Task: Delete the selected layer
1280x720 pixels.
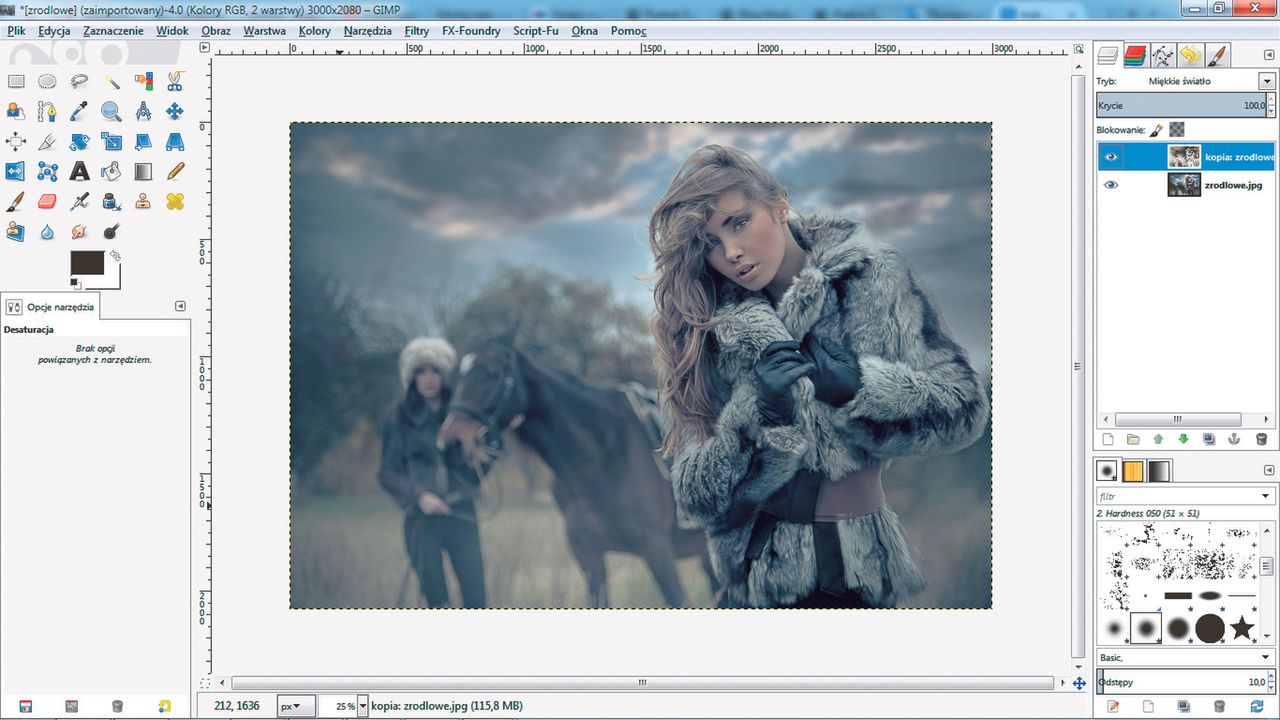Action: pyautogui.click(x=1261, y=439)
